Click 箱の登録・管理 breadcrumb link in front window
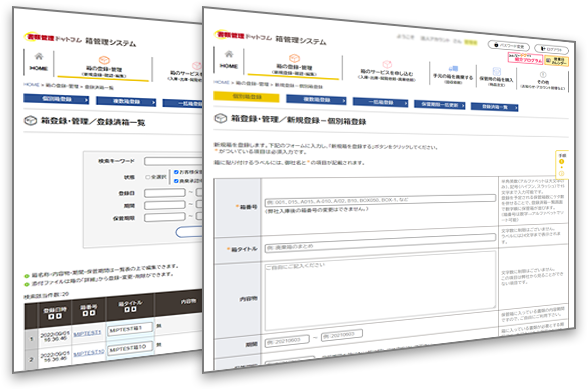588x389 pixels. coord(252,84)
